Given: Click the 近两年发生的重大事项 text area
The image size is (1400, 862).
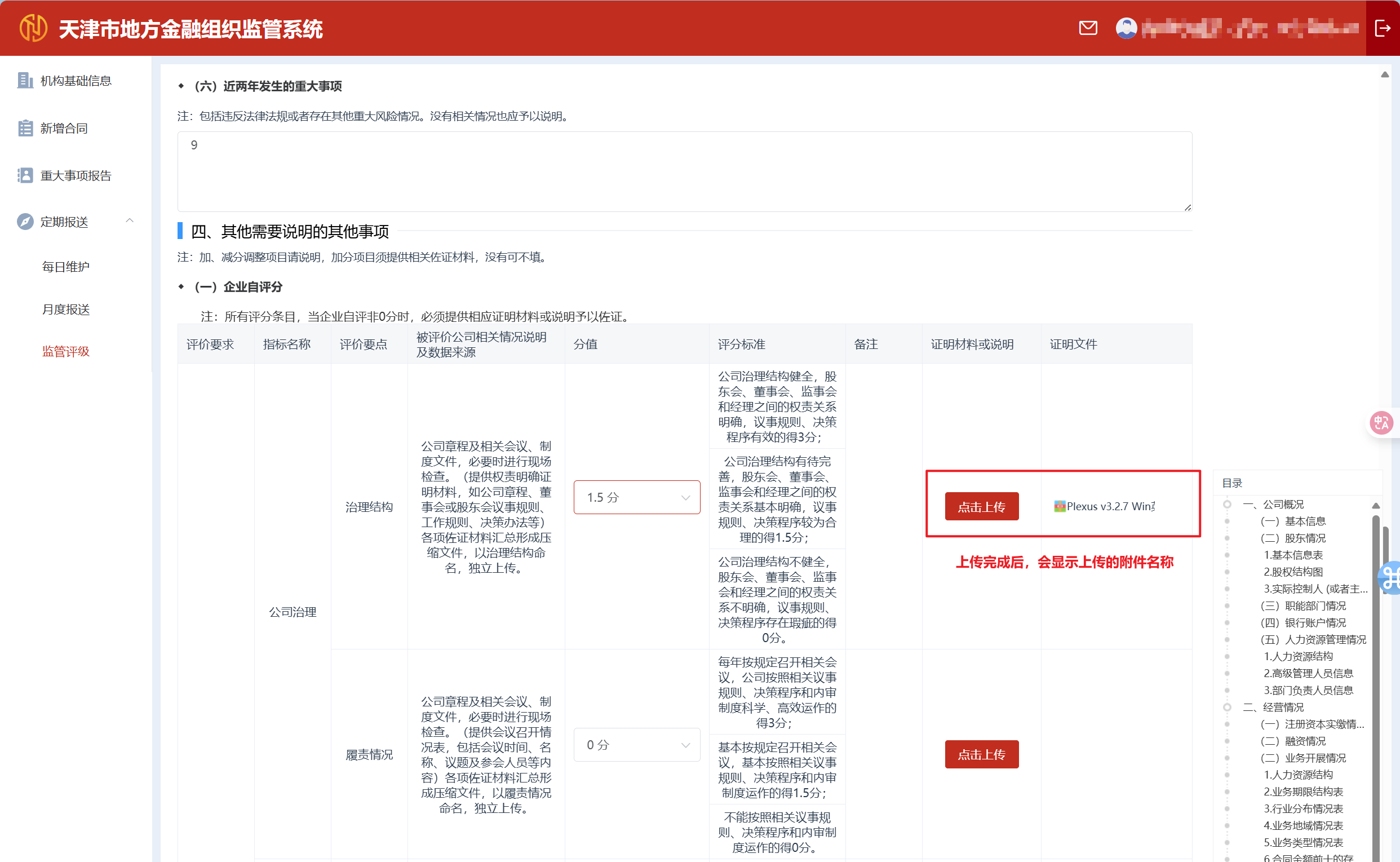Looking at the screenshot, I should 684,171.
